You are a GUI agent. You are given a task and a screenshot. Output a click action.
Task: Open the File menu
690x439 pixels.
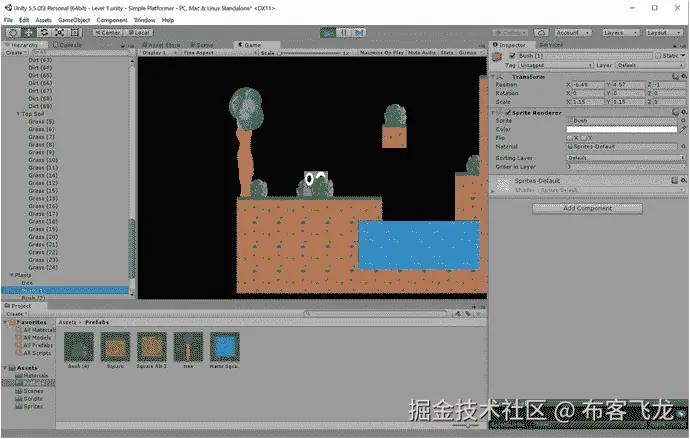pyautogui.click(x=8, y=20)
